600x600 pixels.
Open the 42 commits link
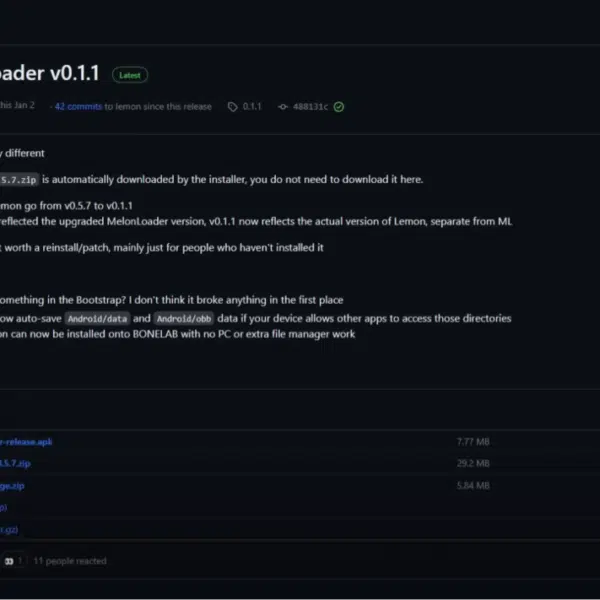pyautogui.click(x=78, y=106)
